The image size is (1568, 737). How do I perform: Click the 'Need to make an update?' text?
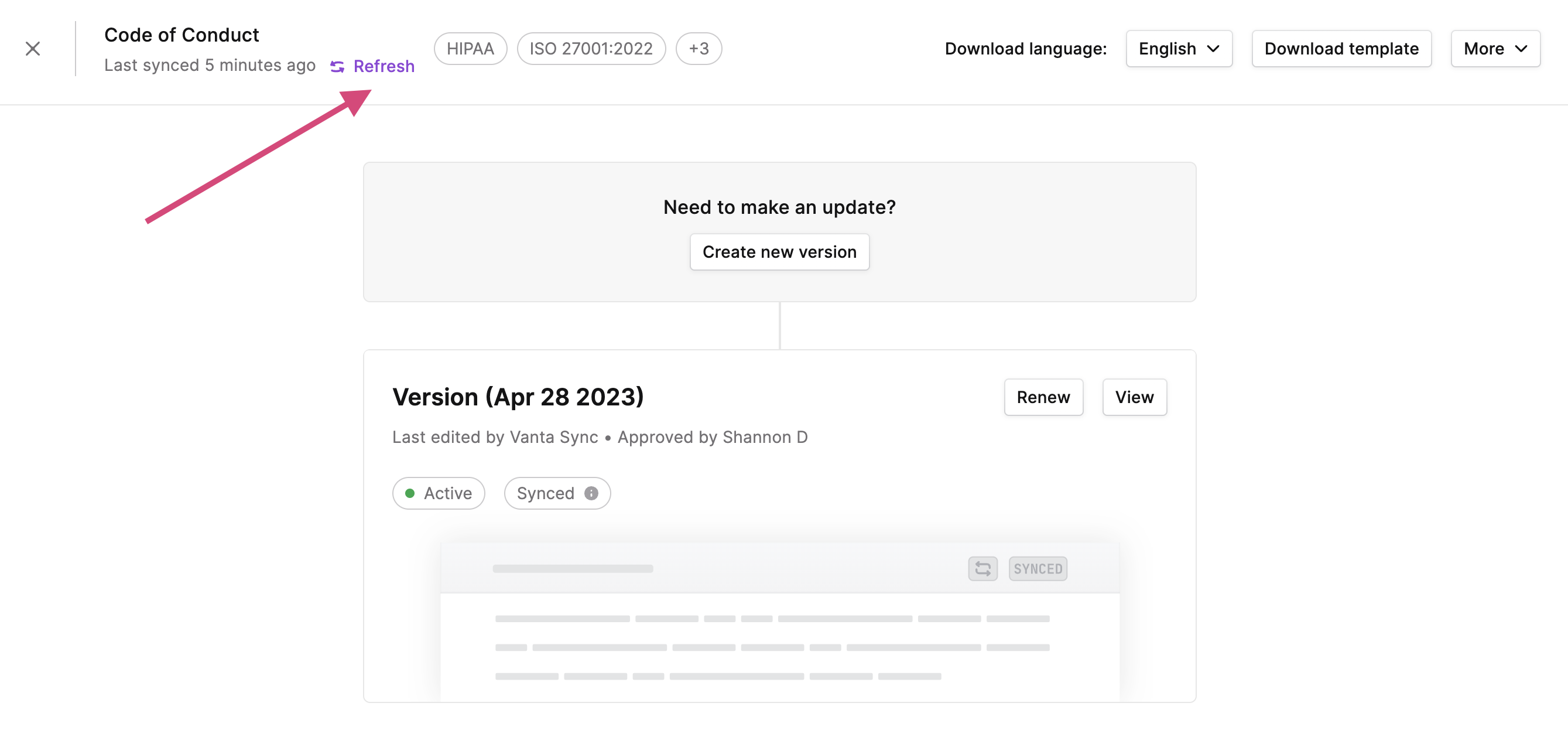click(779, 207)
